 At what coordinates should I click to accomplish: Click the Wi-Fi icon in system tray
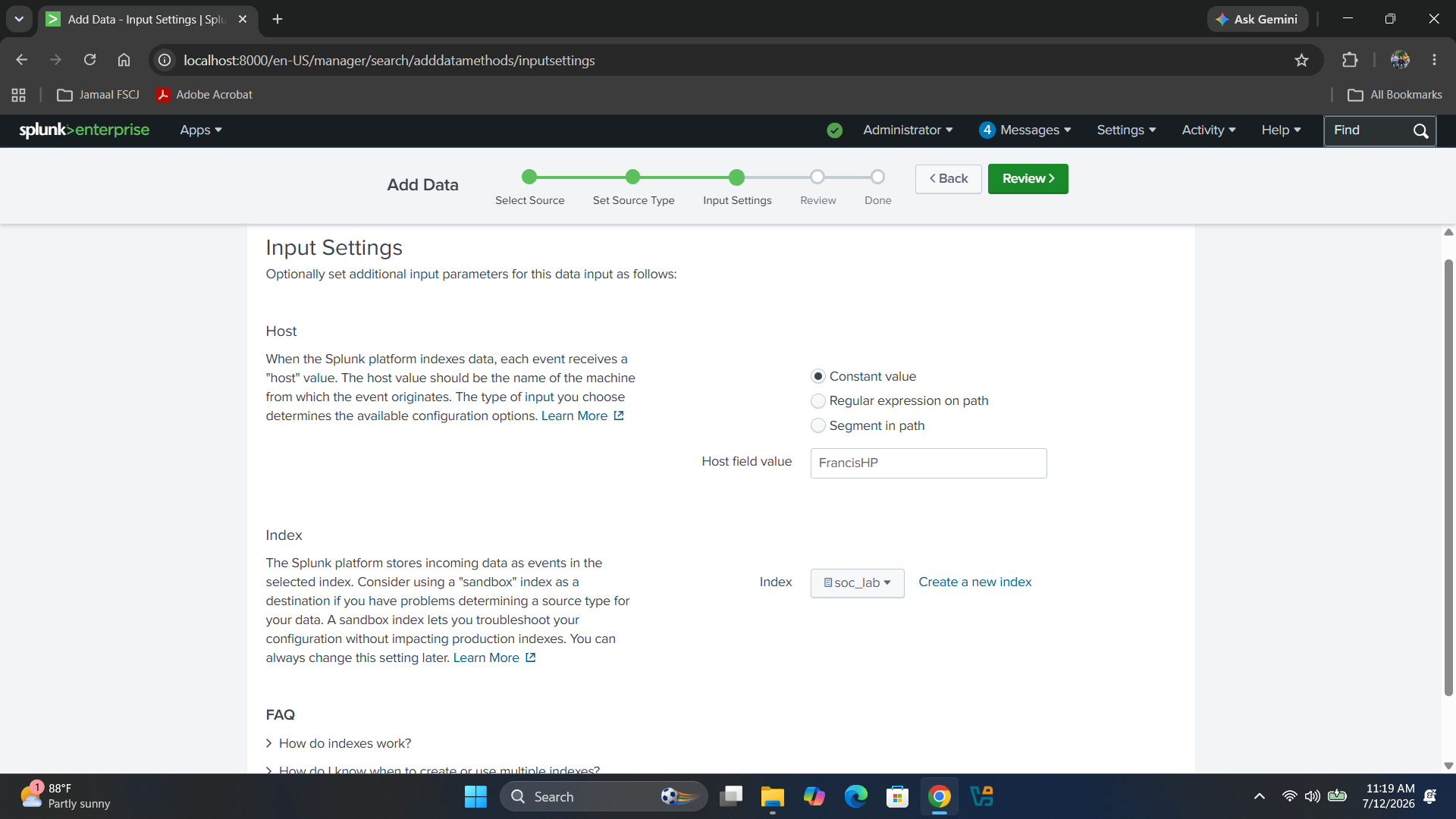[1289, 796]
